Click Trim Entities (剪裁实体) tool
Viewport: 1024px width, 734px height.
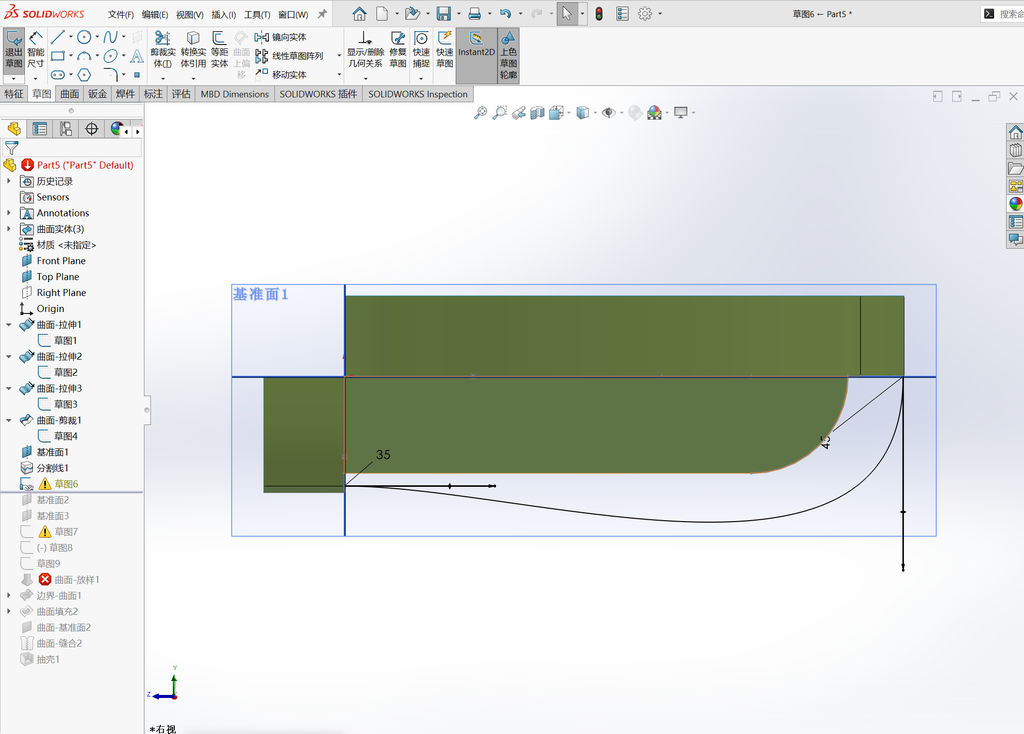[163, 50]
